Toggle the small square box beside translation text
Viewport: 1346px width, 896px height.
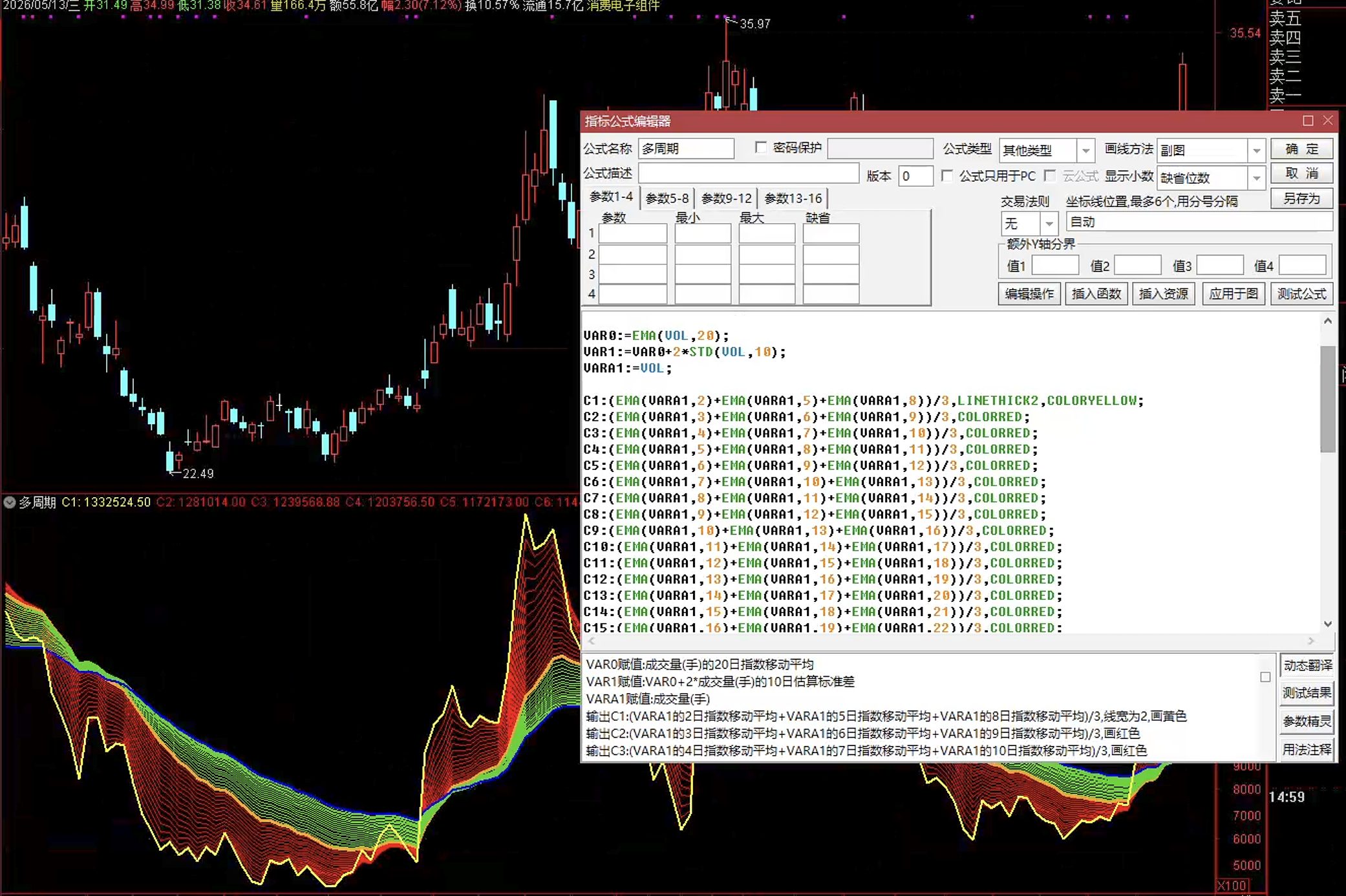coord(1265,677)
